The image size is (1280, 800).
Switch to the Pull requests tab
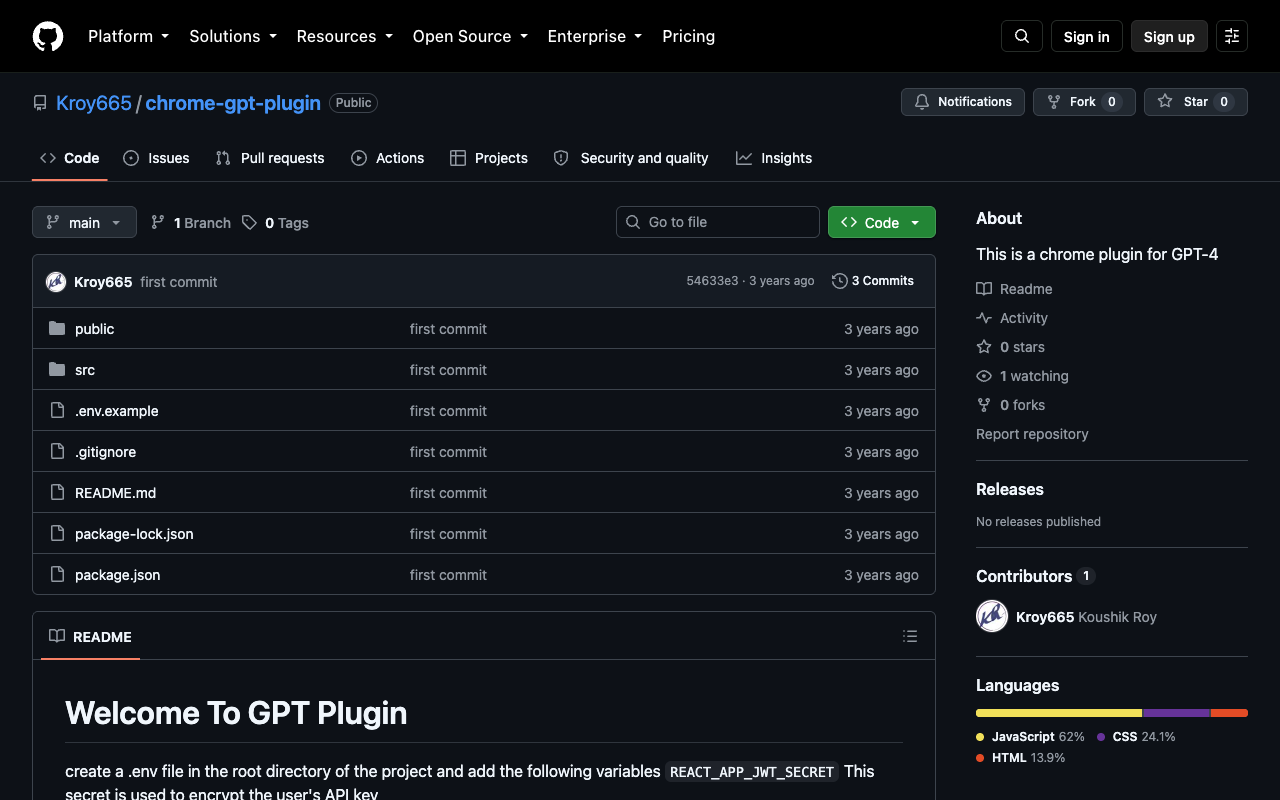coord(270,158)
